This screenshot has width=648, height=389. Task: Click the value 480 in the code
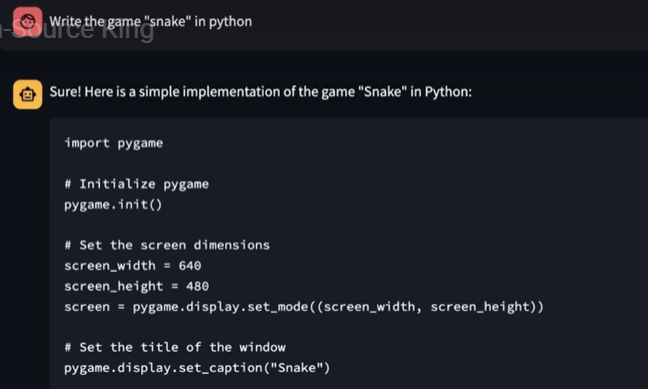198,286
